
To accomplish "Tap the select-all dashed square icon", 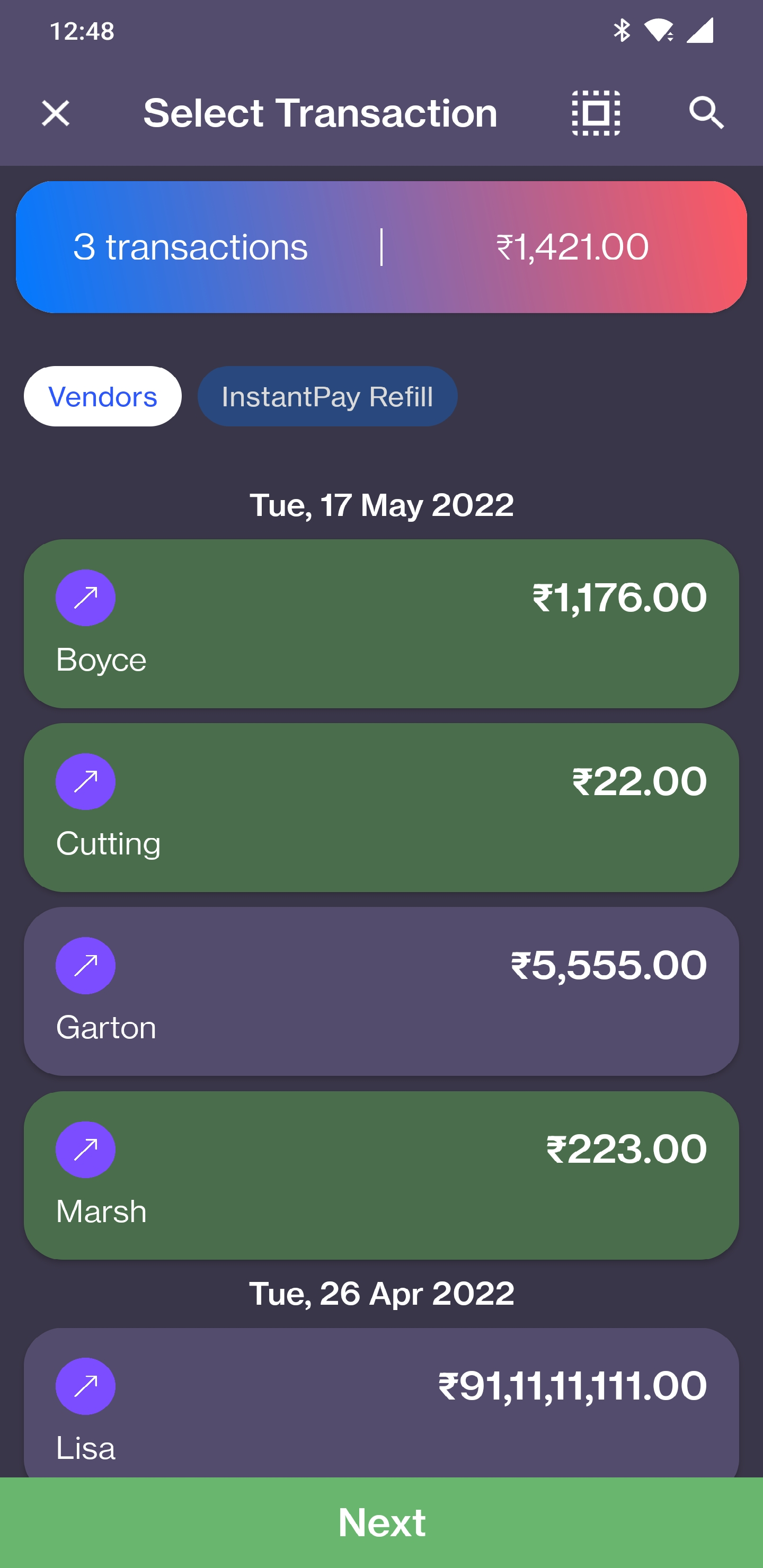I will [x=596, y=113].
